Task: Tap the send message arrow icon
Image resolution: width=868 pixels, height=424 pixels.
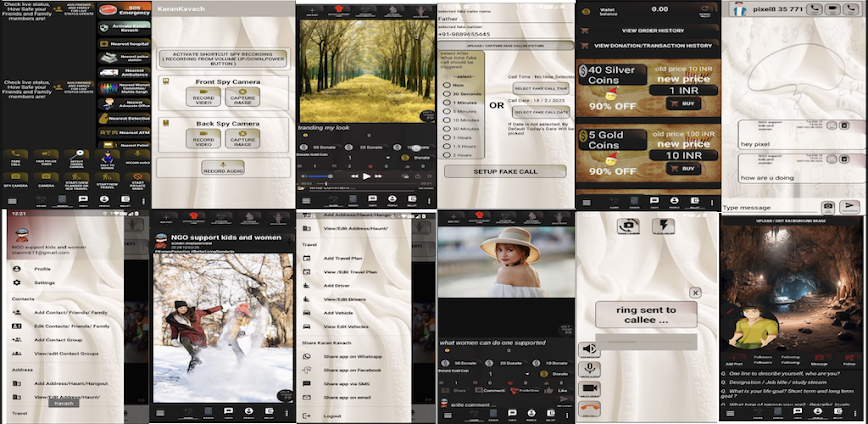Action: [x=850, y=206]
